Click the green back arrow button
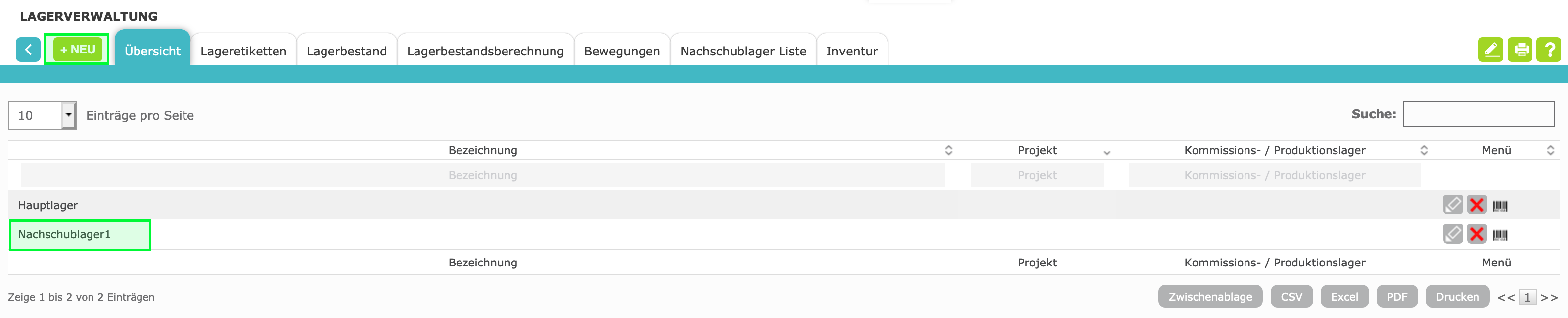Viewport: 1568px width, 318px height. [28, 50]
